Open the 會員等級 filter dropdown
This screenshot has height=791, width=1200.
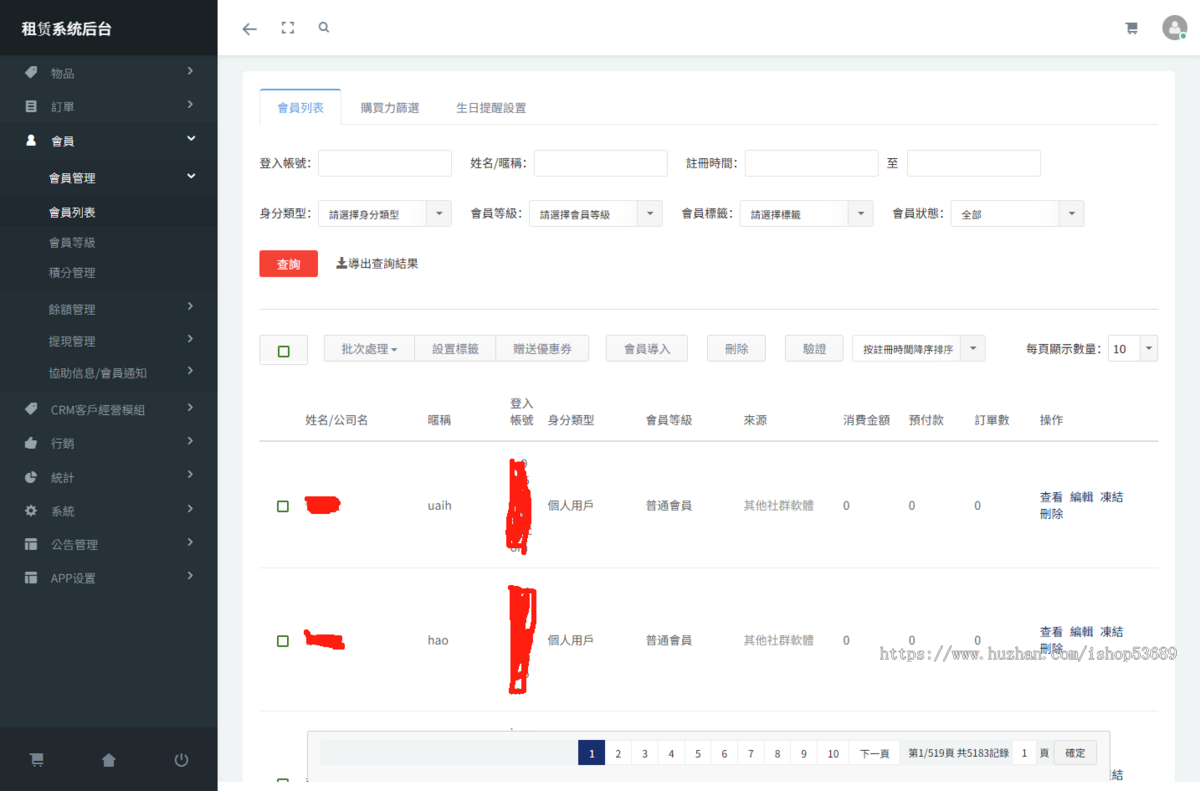595,213
